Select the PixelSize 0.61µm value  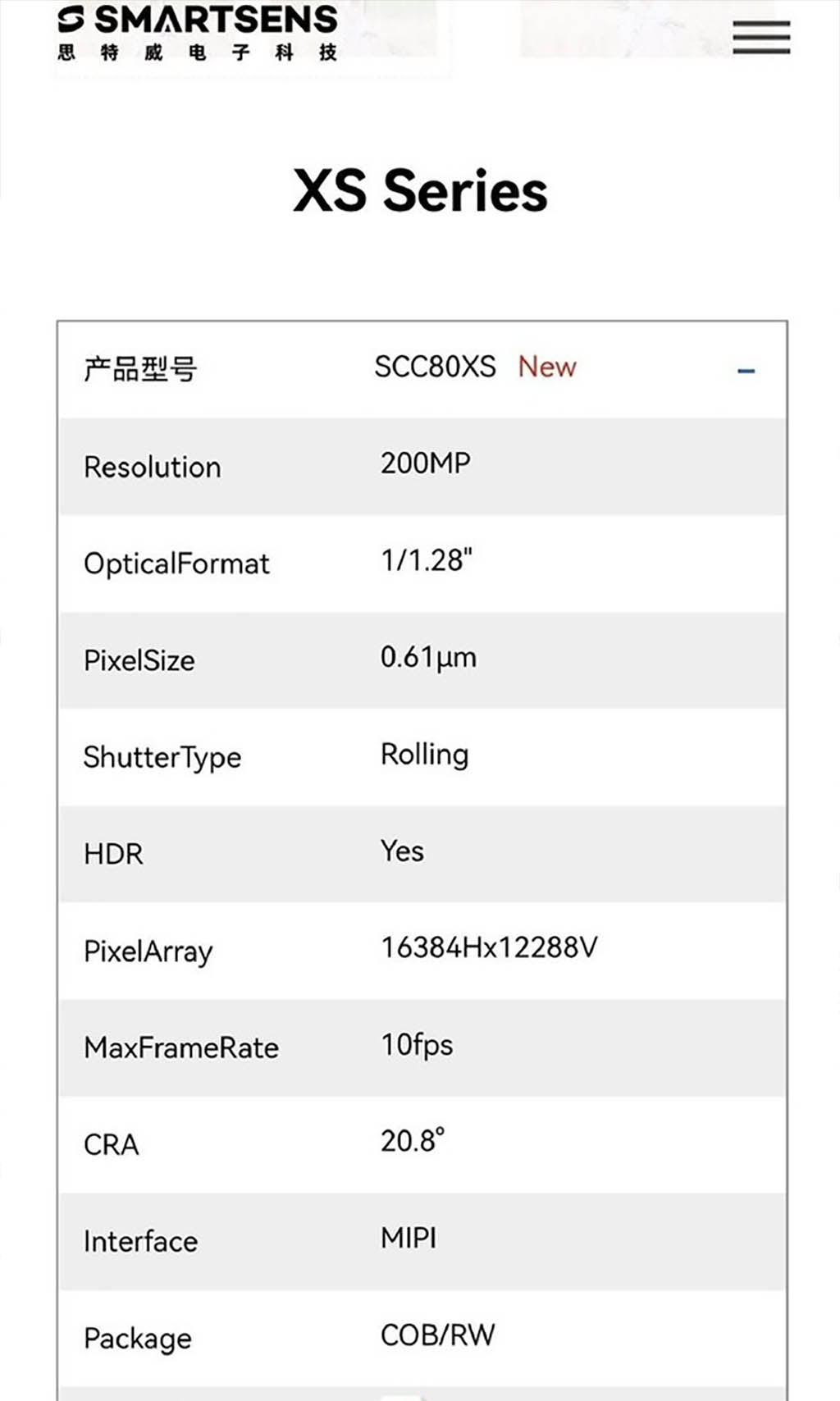point(428,658)
